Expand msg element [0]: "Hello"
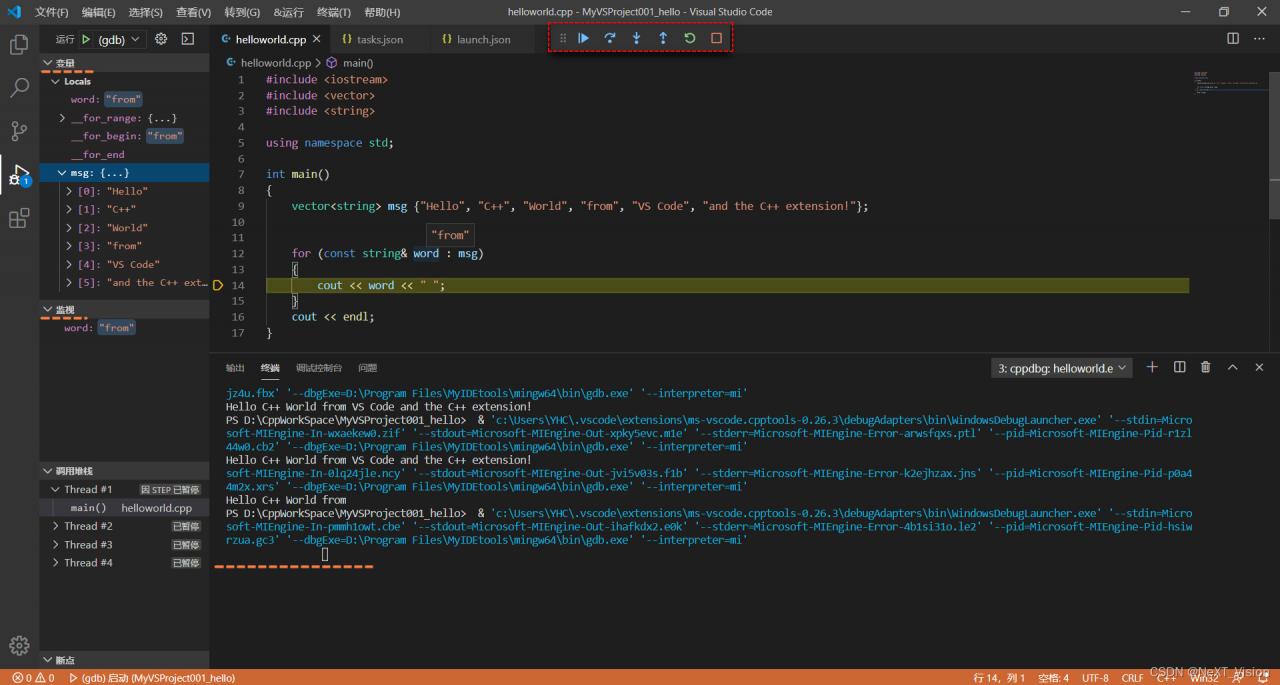1280x685 pixels. coord(69,191)
